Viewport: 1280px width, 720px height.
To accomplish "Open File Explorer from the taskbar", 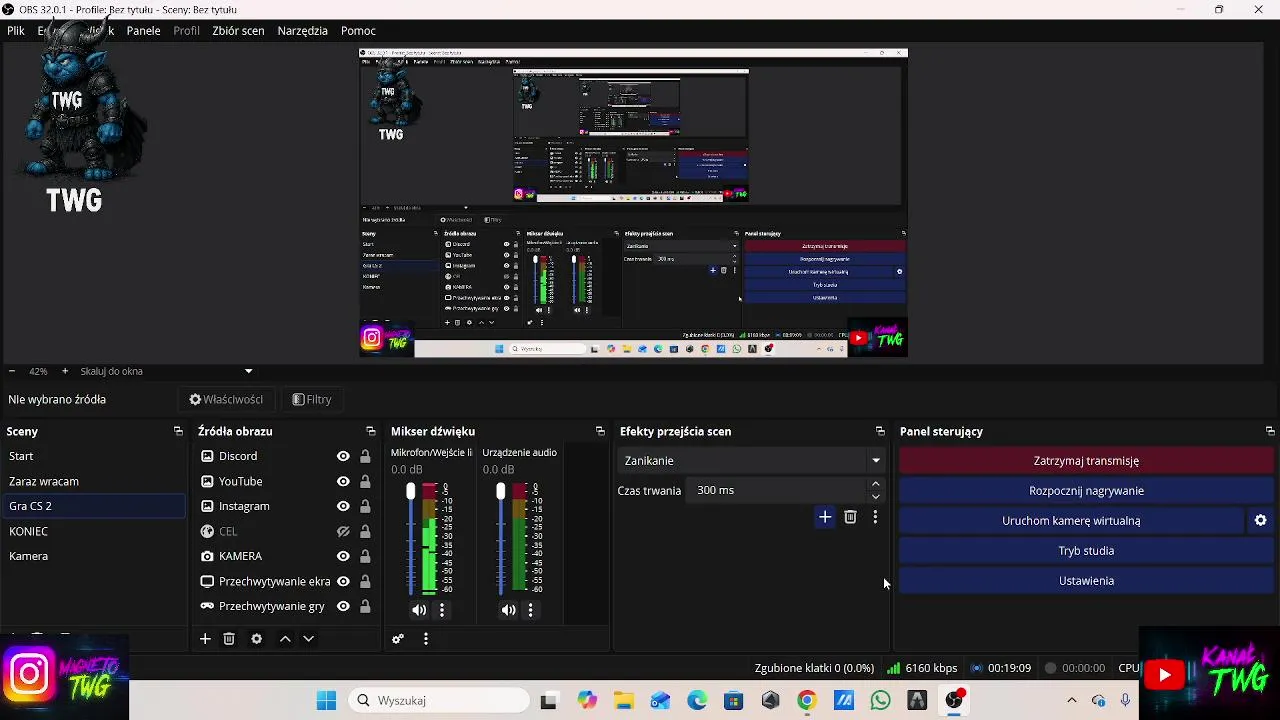I will click(624, 700).
